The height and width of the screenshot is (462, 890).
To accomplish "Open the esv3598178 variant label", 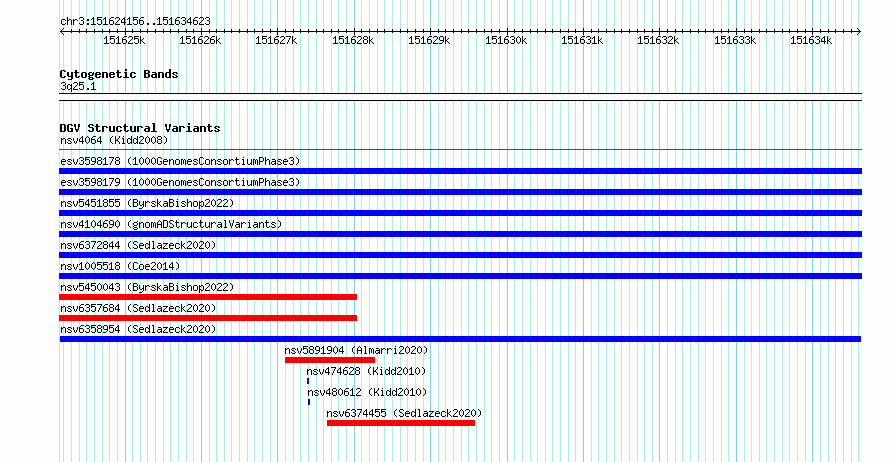I will click(180, 161).
